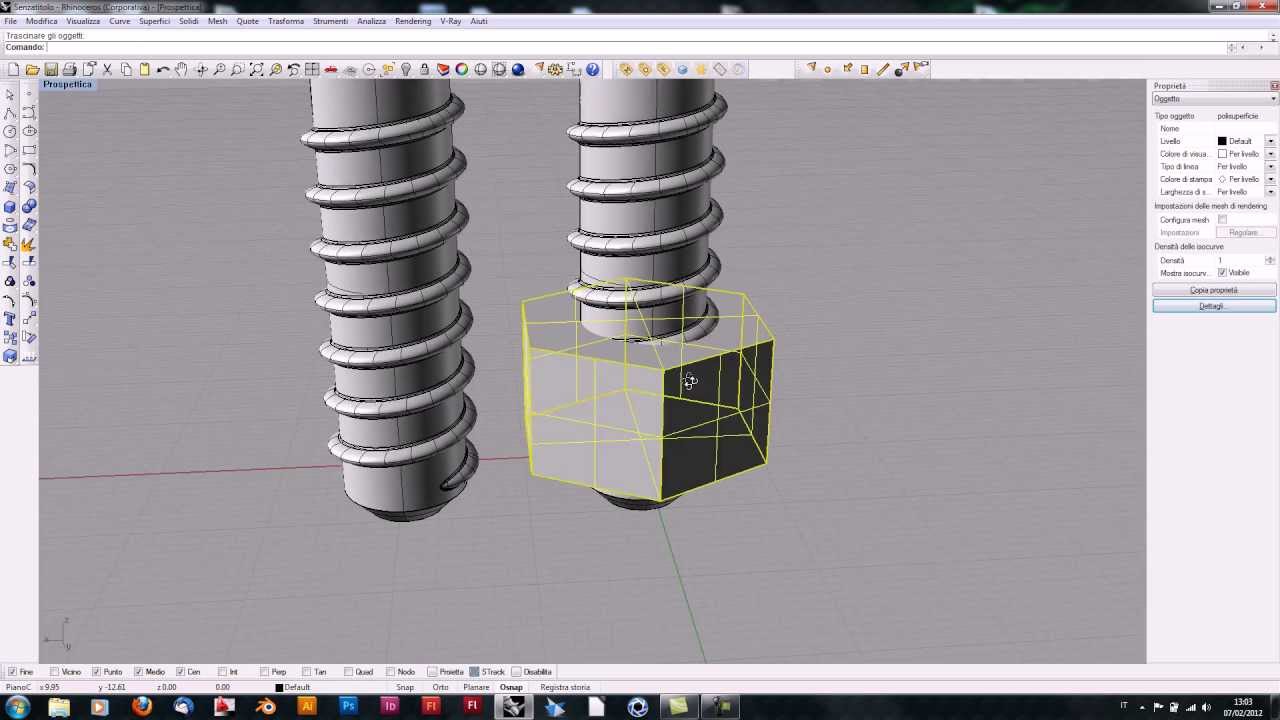Click the black Default layer swatch in status bar
1280x720 pixels.
[x=280, y=688]
